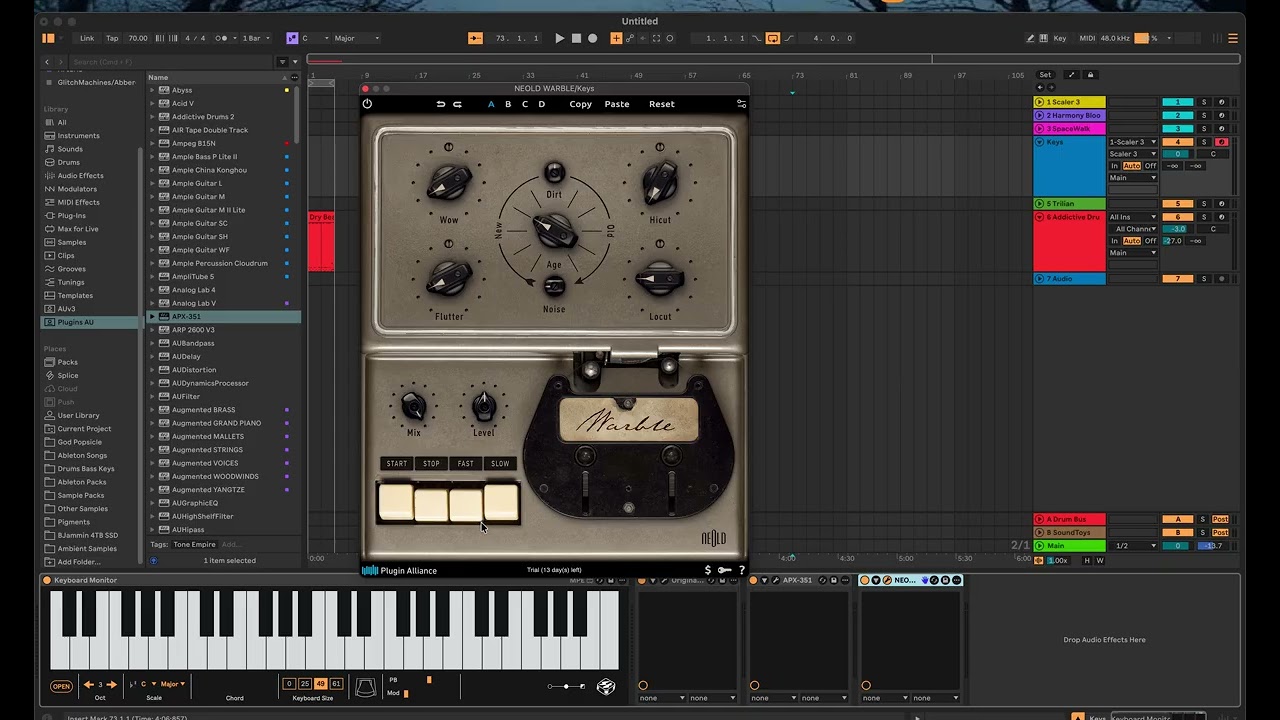Select preset slot A in Warble
Screen dimensions: 1280x720
tap(491, 104)
